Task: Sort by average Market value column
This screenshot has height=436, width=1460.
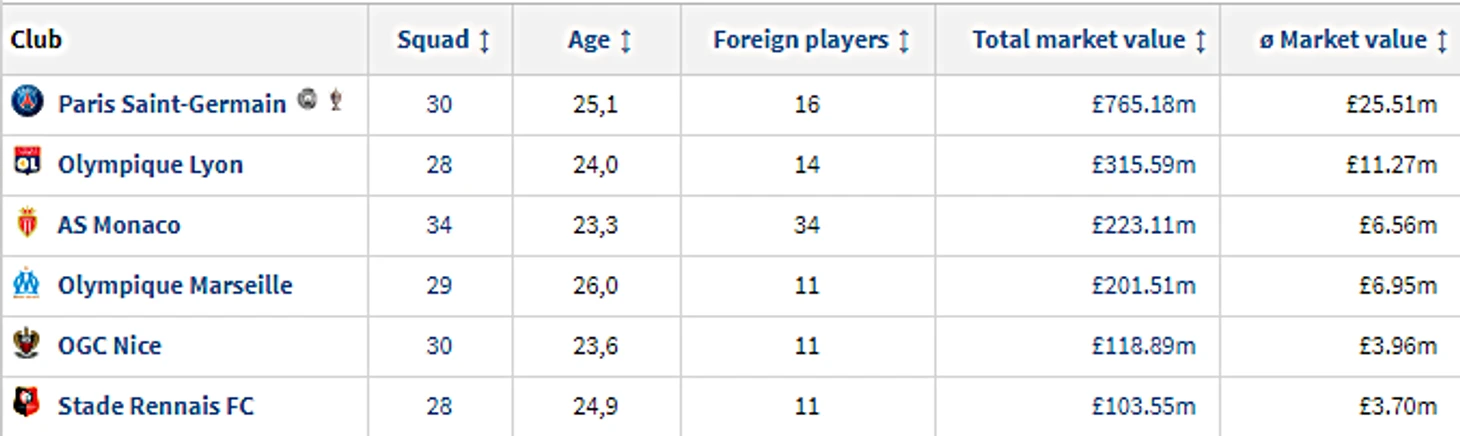Action: (1353, 40)
